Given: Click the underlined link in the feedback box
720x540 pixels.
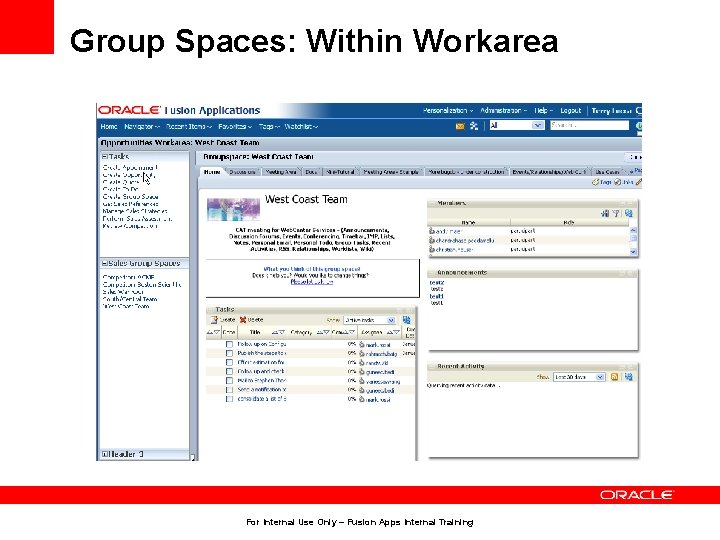Looking at the screenshot, I should 312,282.
